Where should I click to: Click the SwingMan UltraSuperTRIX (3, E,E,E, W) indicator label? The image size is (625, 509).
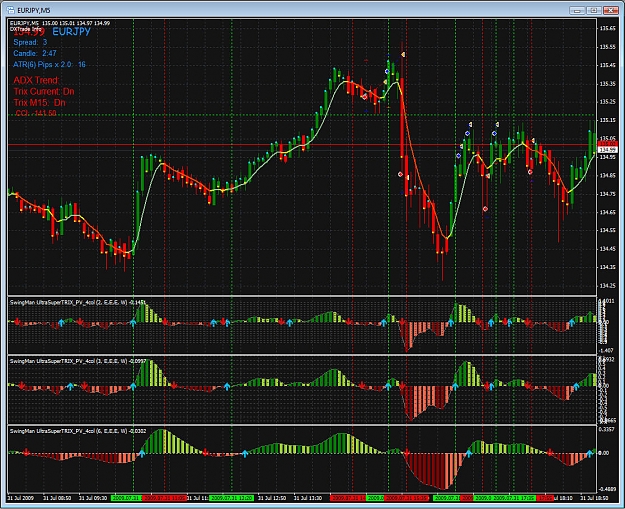[x=78, y=361]
